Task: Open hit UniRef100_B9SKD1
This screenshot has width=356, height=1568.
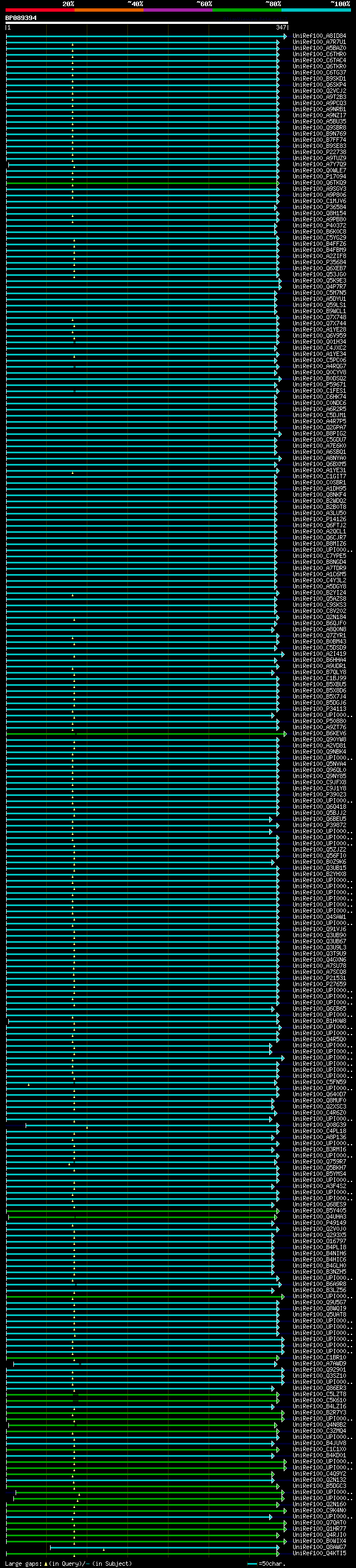Action: tap(319, 78)
